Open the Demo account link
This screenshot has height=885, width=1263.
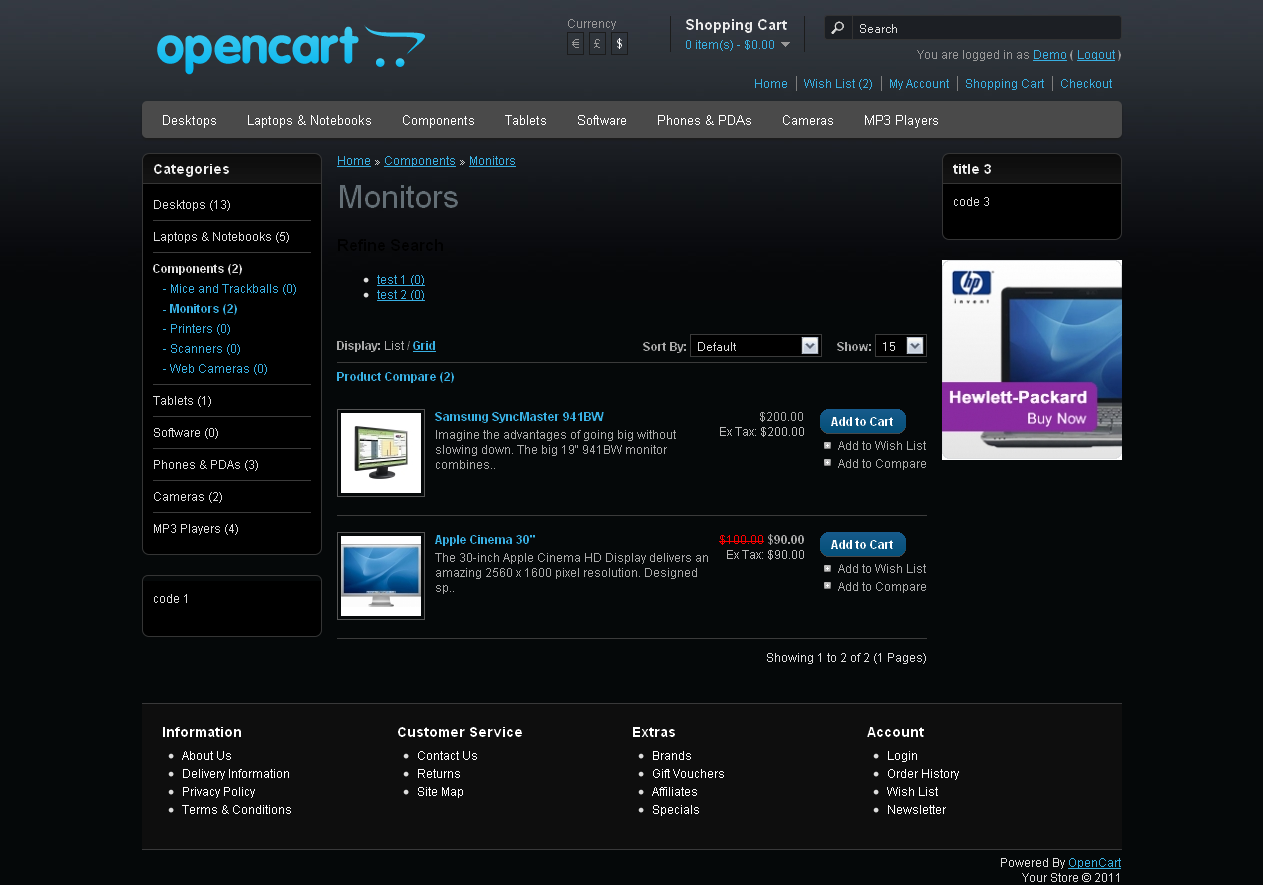[x=1050, y=55]
